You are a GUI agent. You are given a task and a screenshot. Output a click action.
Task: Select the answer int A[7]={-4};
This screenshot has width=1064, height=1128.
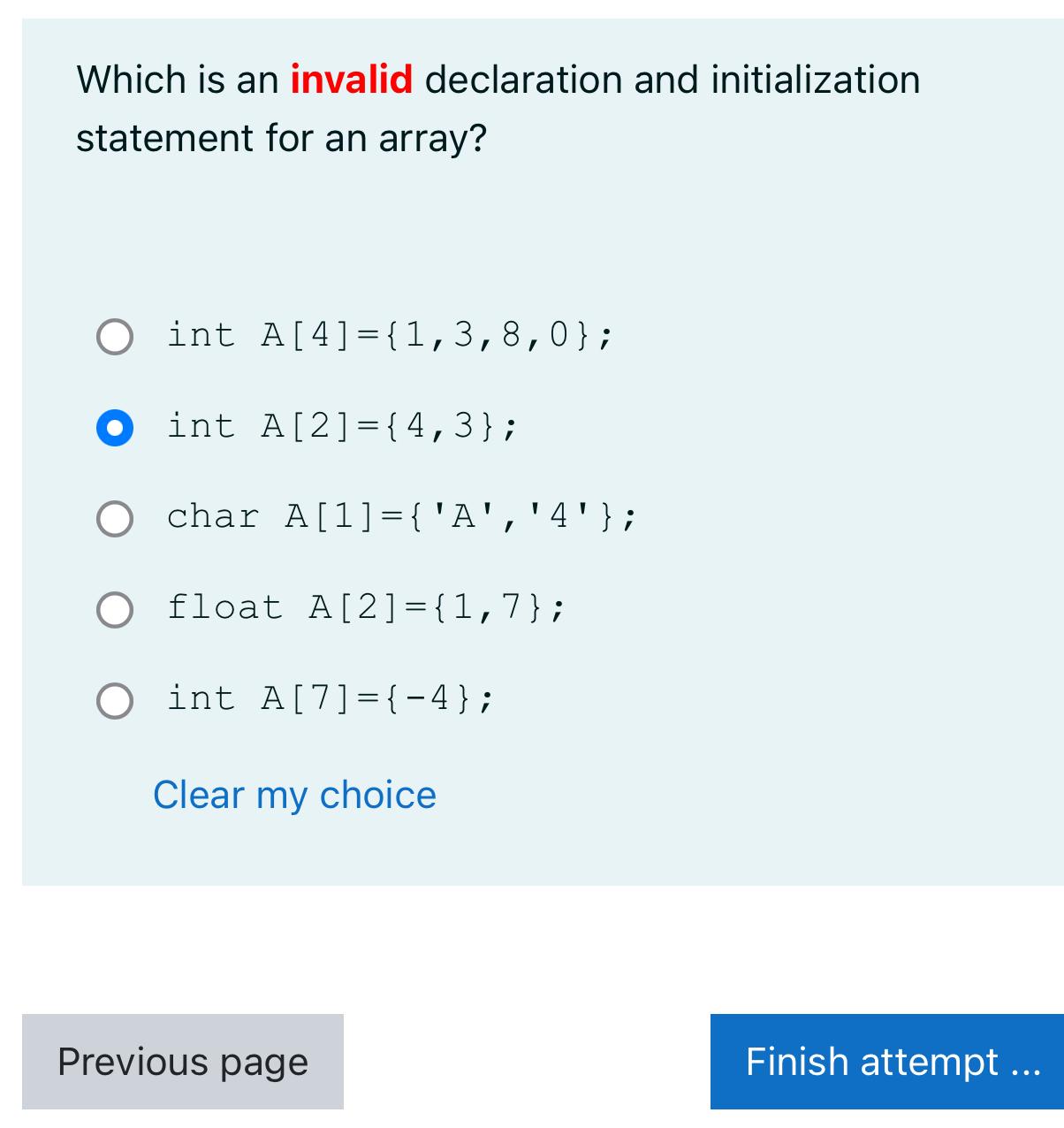114,699
